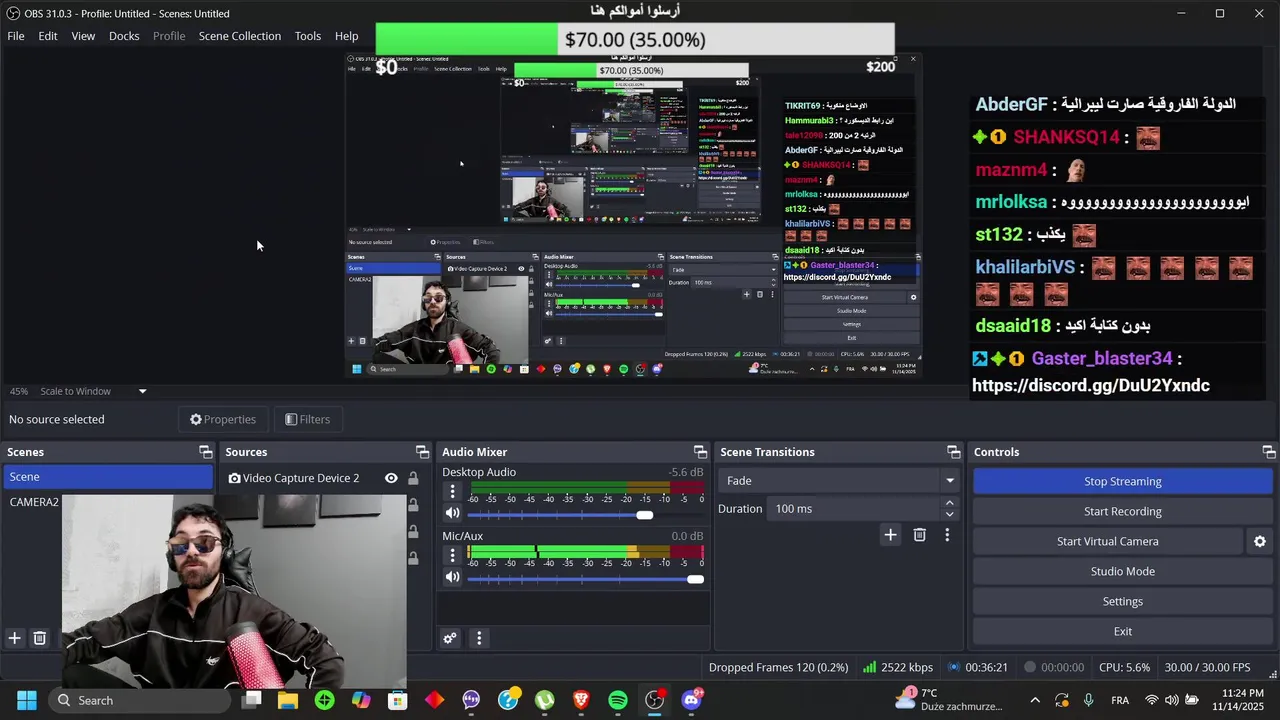
Task: Remove the selected scene with the trash icon
Action: pos(40,638)
